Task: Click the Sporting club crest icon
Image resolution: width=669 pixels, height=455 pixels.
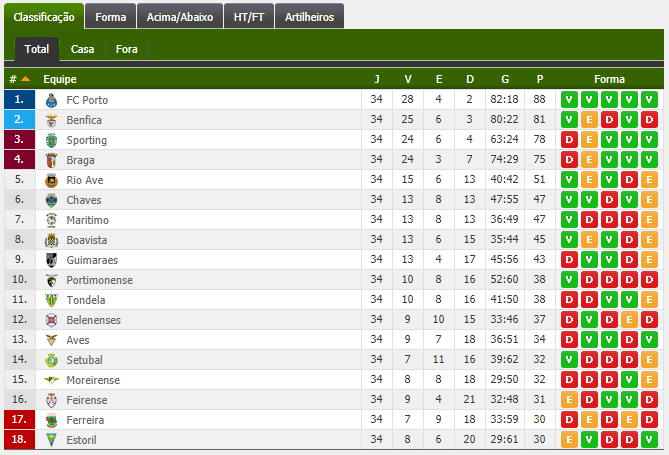Action: [51, 140]
